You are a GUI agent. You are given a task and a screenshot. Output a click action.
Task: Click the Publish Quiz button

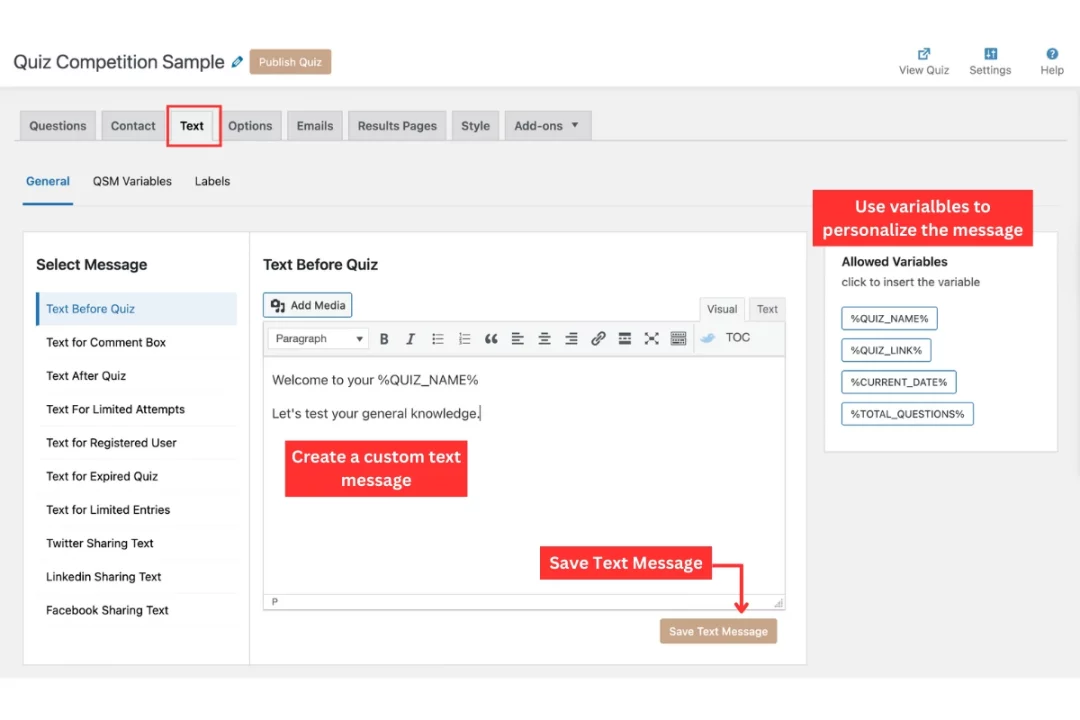(x=290, y=61)
